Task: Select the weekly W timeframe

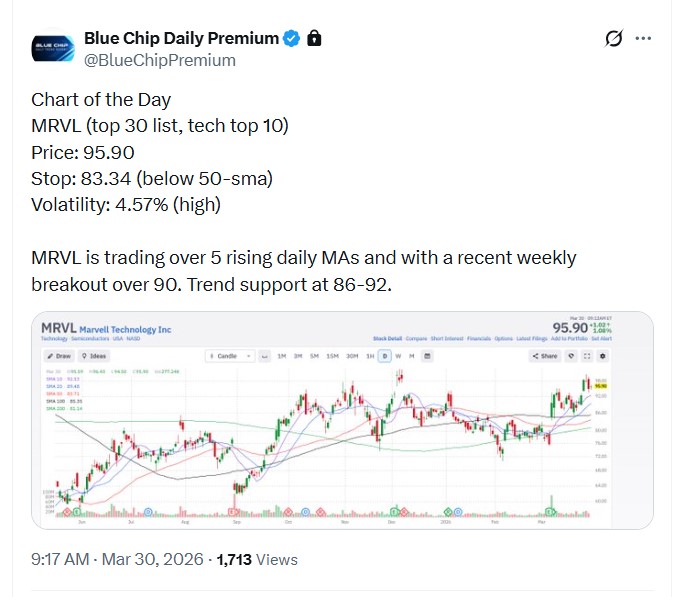Action: (x=397, y=355)
